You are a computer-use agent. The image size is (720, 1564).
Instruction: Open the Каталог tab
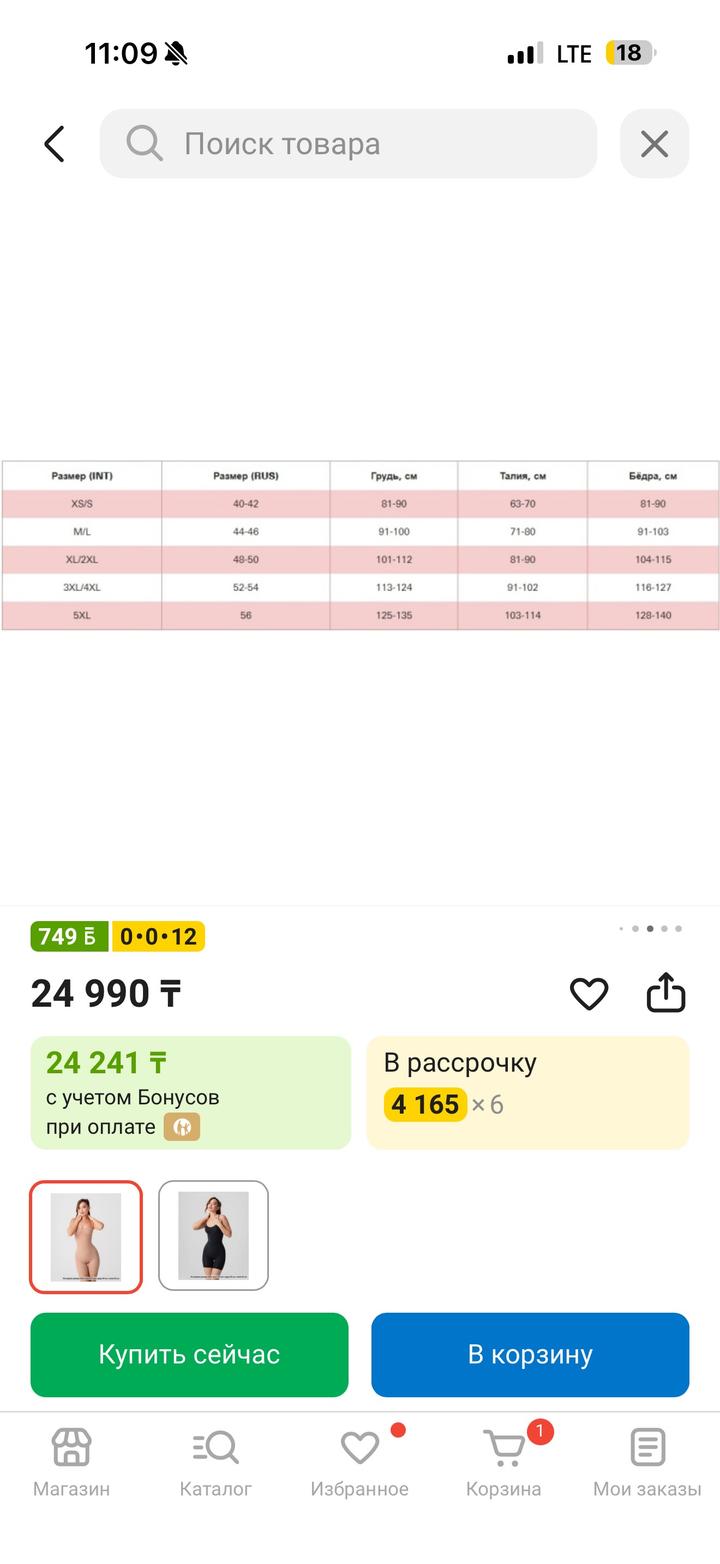coord(215,1461)
